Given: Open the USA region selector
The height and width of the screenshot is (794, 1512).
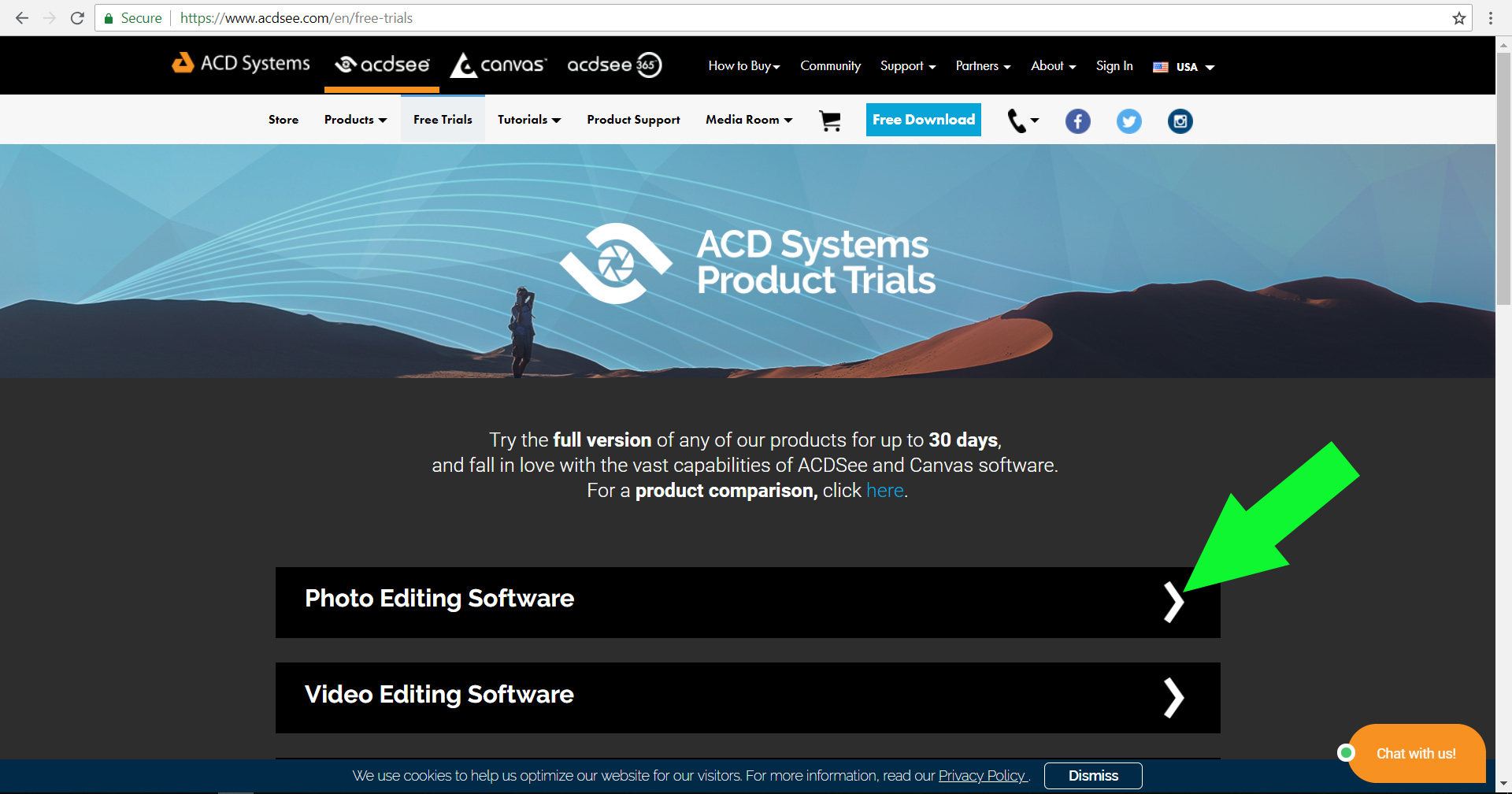Looking at the screenshot, I should [x=1184, y=67].
